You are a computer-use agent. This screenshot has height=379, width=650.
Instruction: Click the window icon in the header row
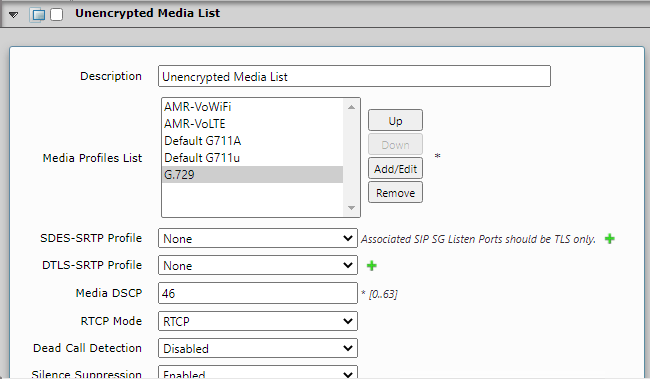[x=38, y=15]
